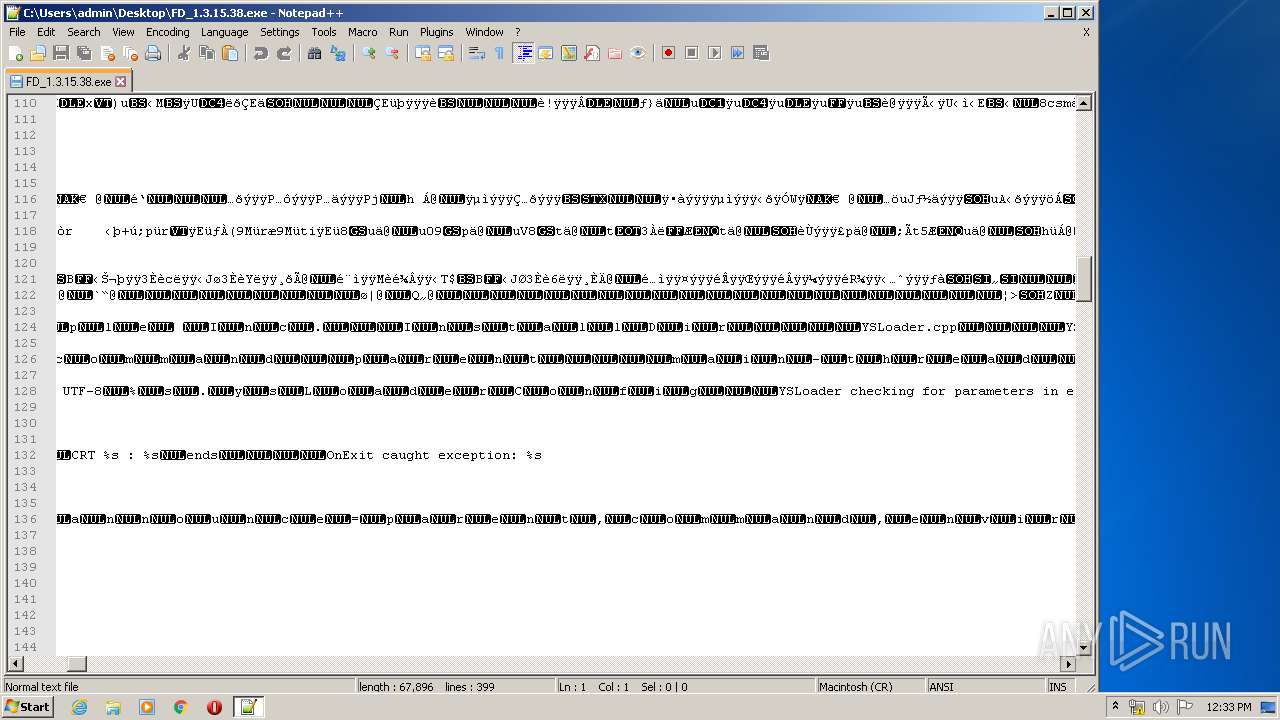
Task: Open the Function List panel icon
Action: point(592,53)
